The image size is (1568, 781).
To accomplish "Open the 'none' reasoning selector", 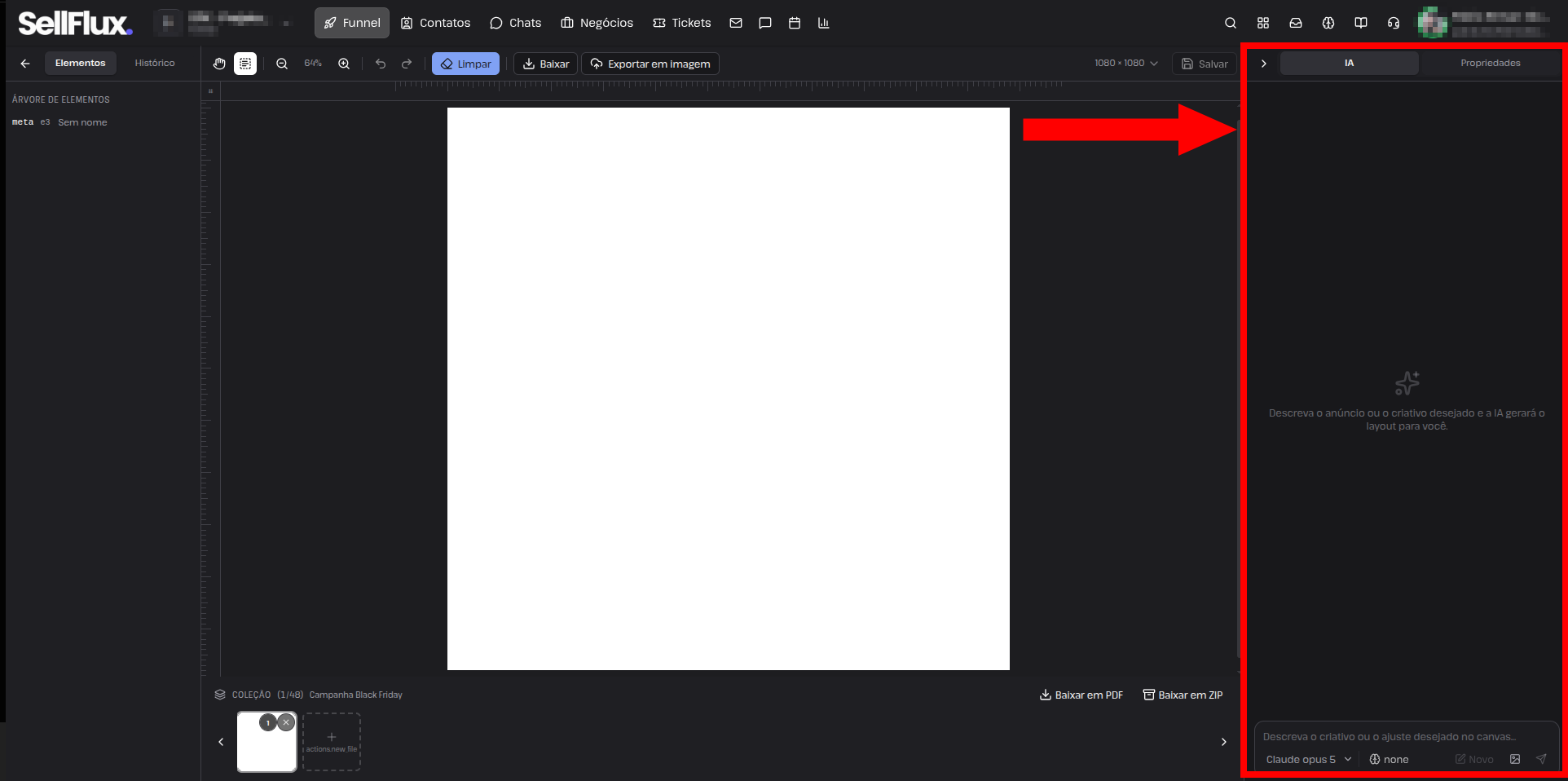I will [1389, 759].
